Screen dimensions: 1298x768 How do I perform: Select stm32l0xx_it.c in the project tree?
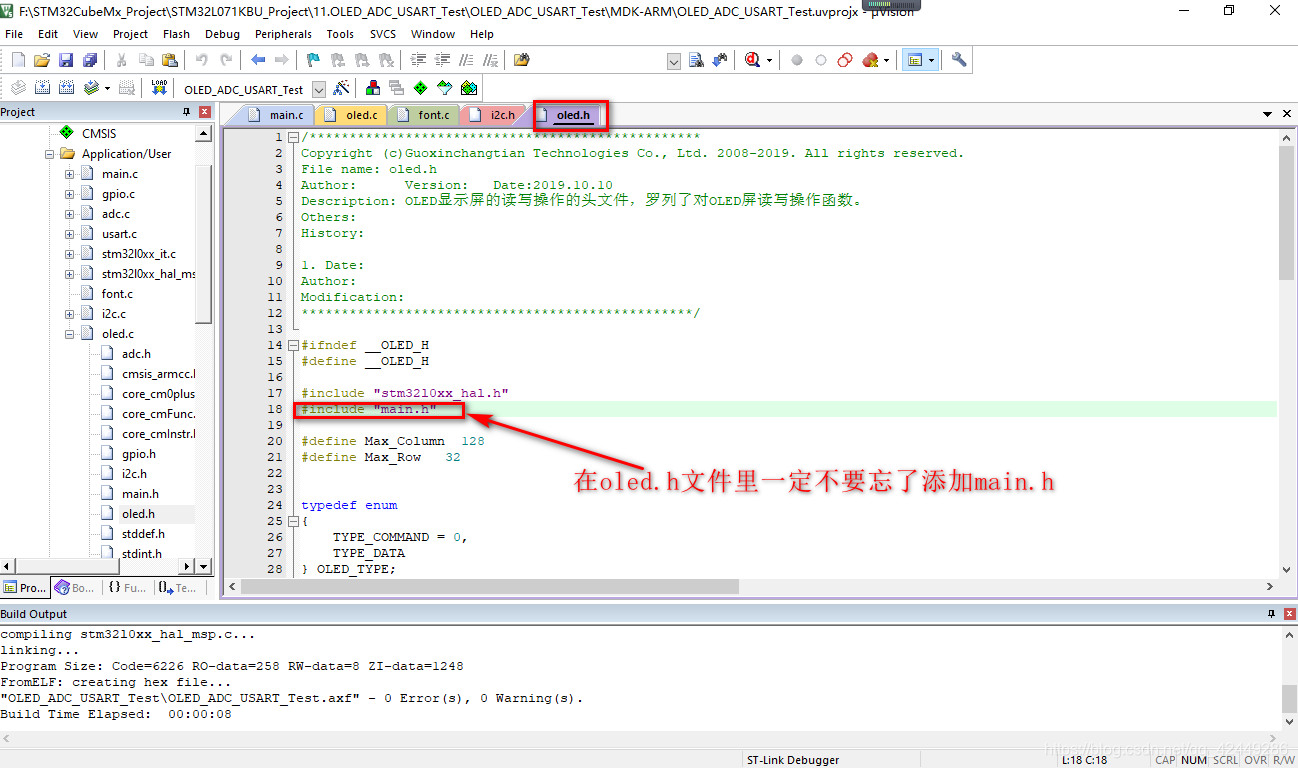pyautogui.click(x=138, y=254)
